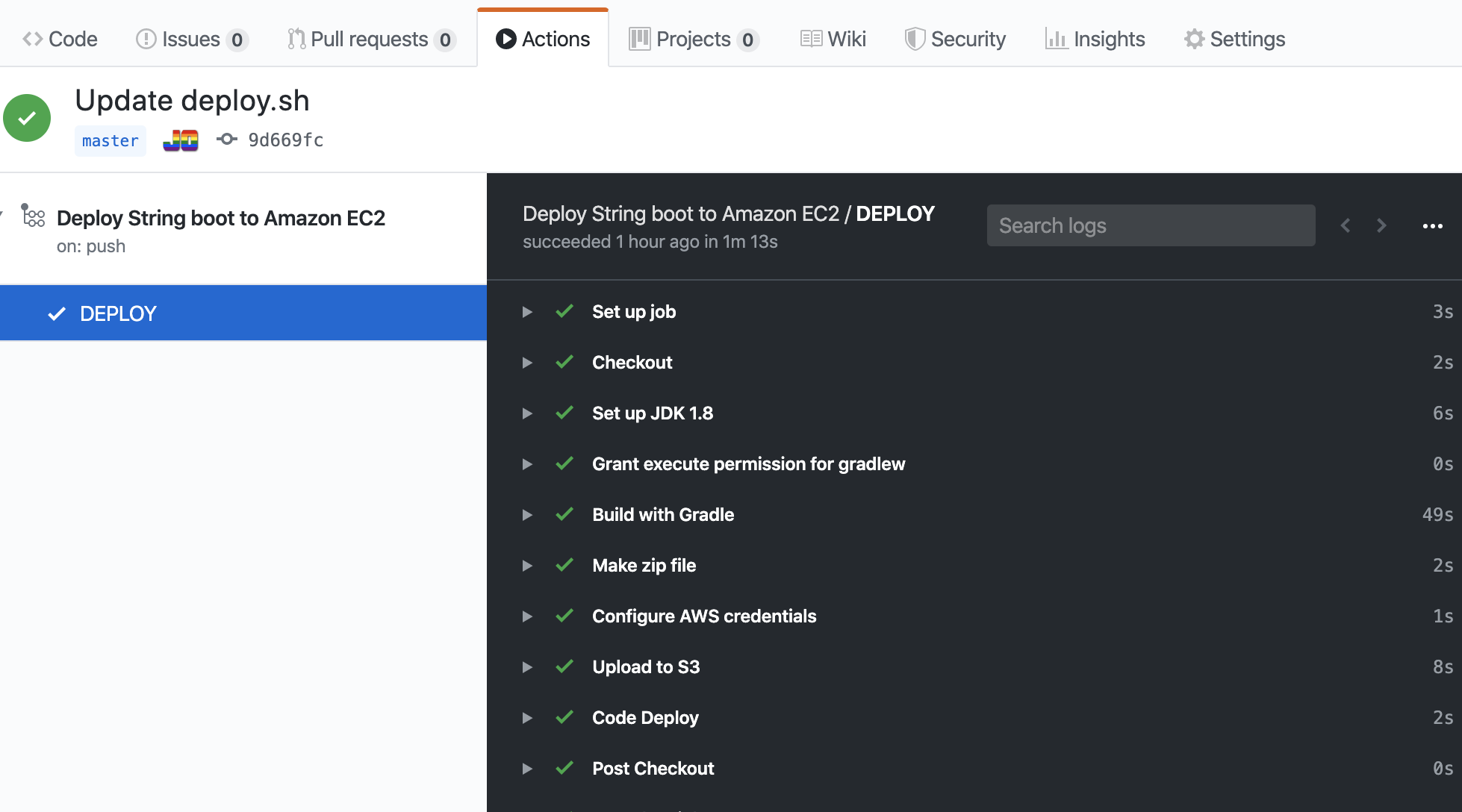Expand the Post Checkout step
This screenshot has width=1462, height=812.
[527, 769]
